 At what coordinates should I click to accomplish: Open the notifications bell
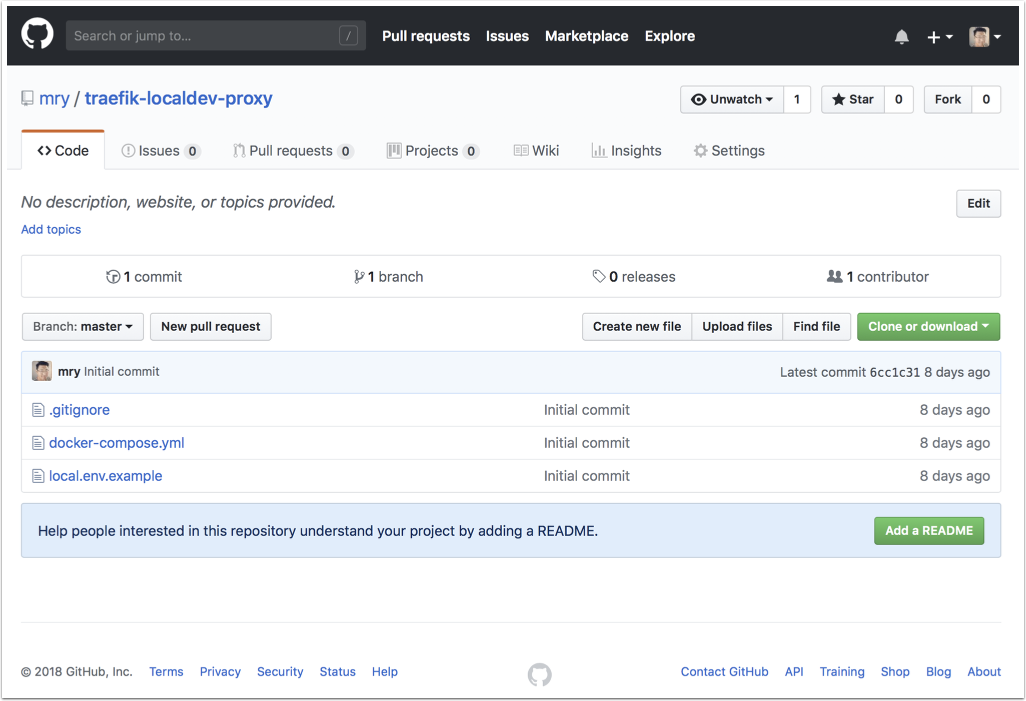tap(902, 37)
